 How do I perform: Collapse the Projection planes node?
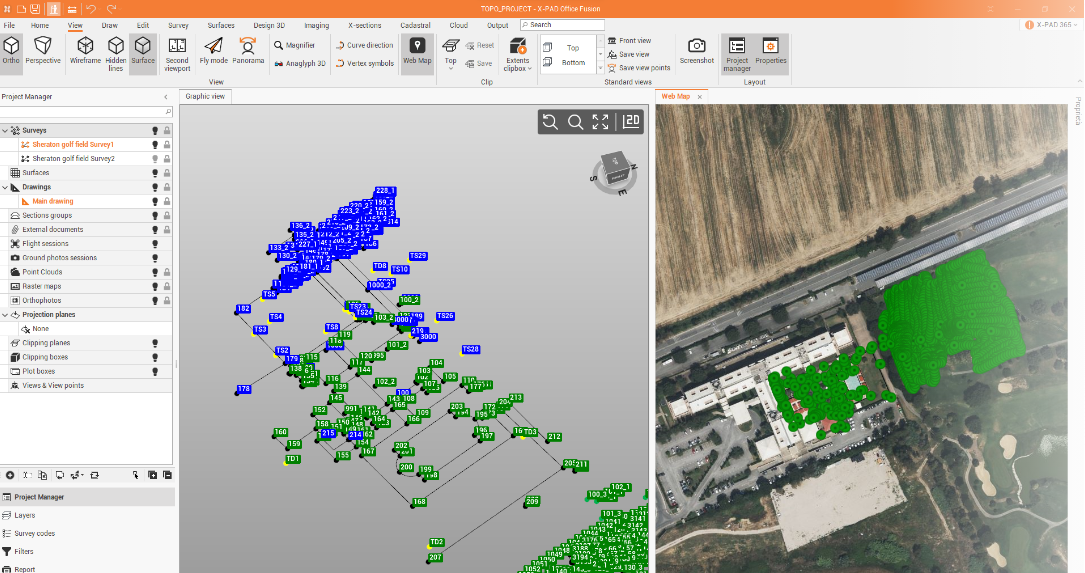5,314
